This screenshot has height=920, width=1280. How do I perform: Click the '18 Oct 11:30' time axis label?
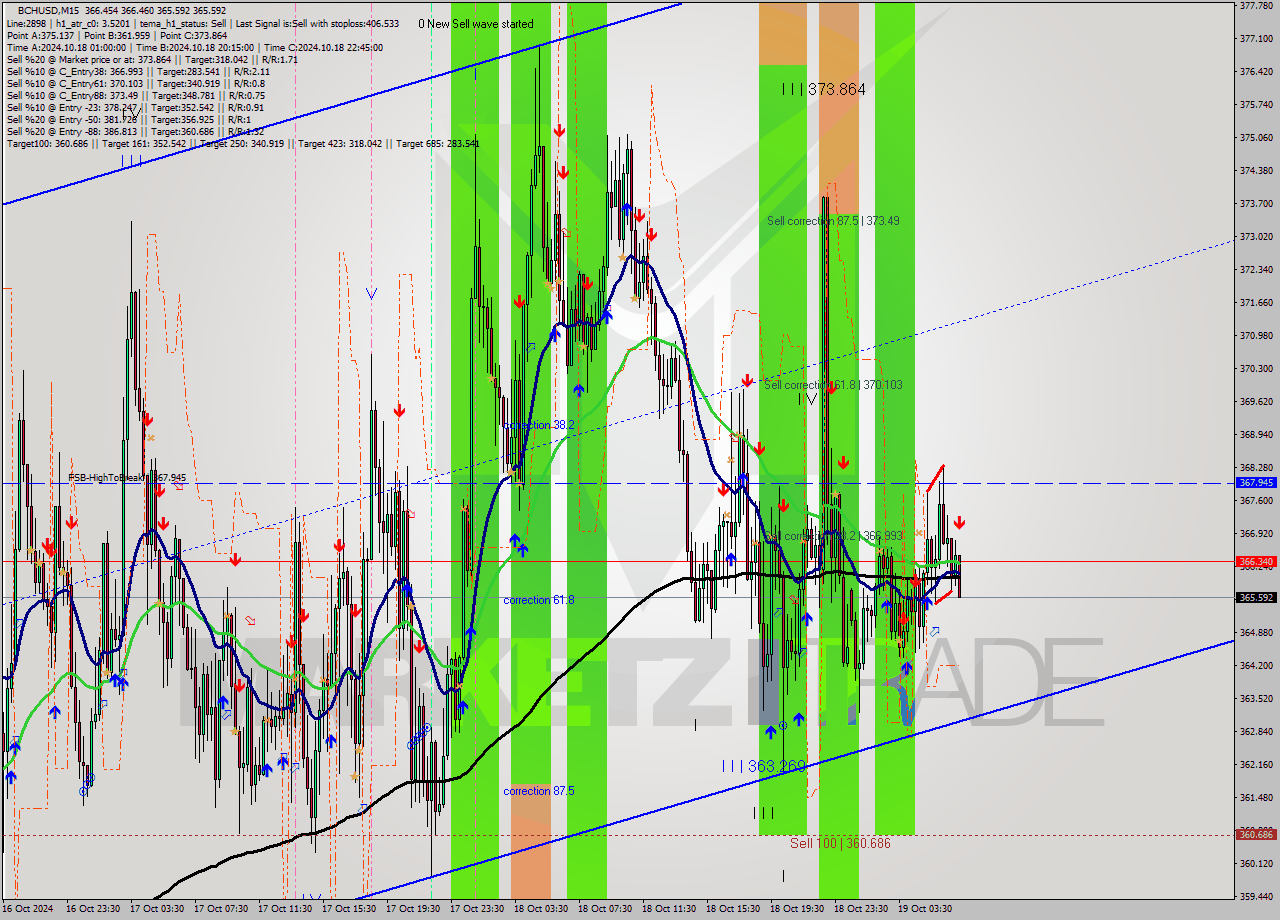[x=669, y=909]
